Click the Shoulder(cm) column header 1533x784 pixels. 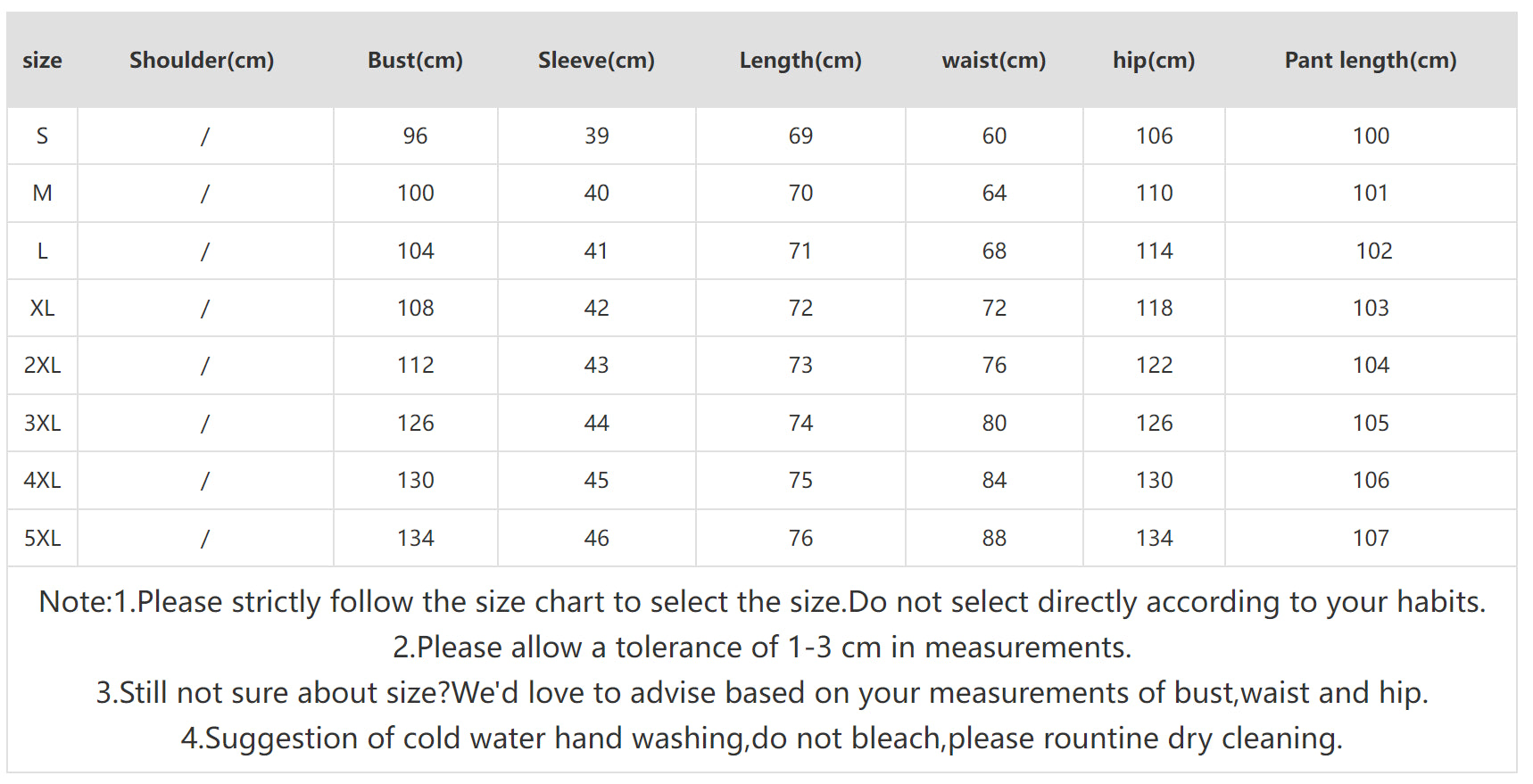pos(202,60)
